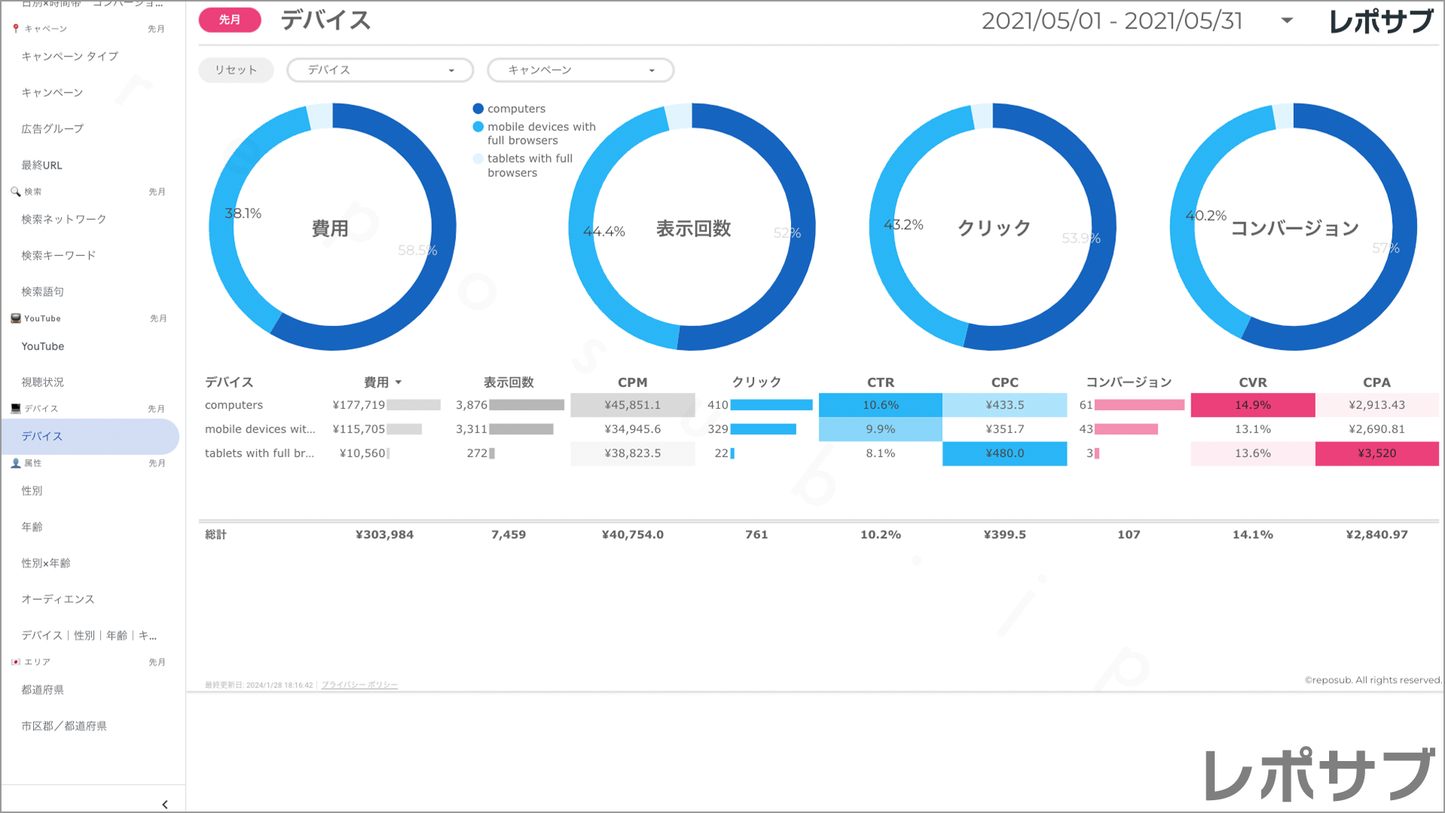Toggle mobile devices with full browsers legend

tap(540, 133)
